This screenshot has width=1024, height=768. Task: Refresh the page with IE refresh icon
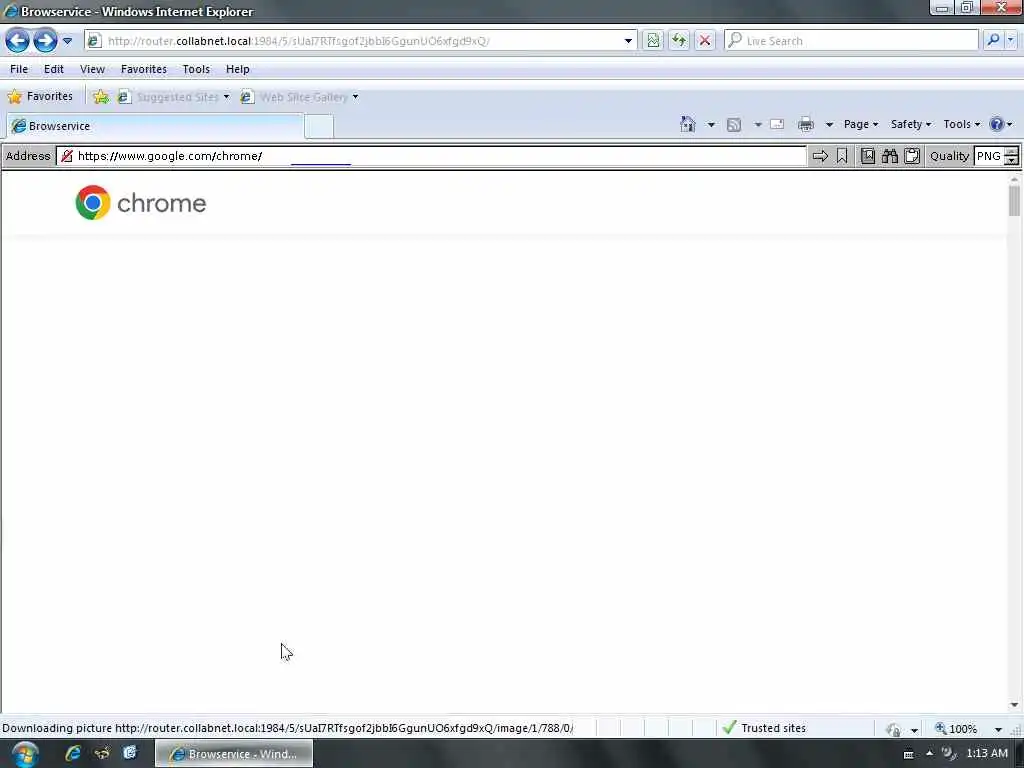click(679, 40)
